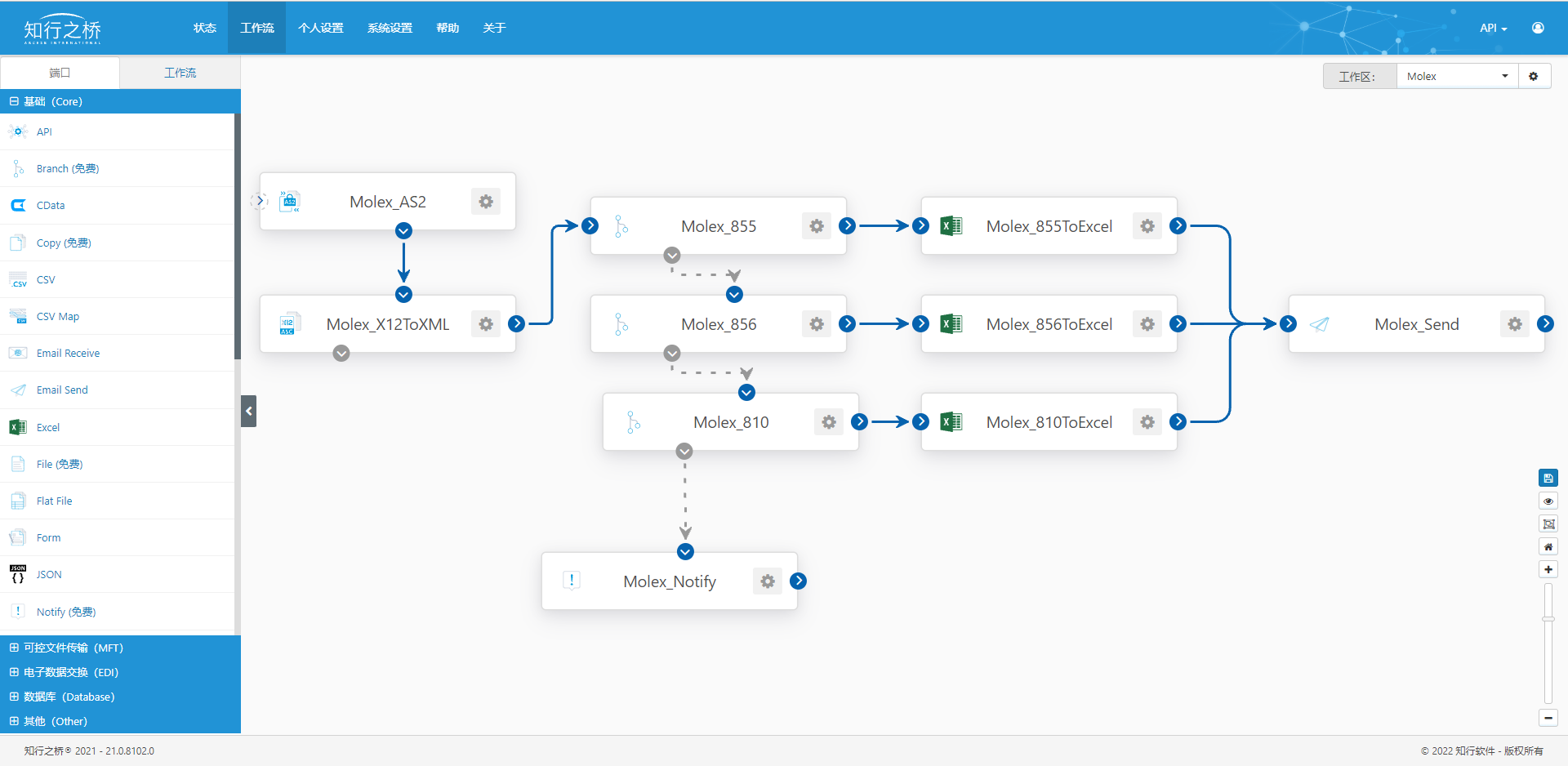The width and height of the screenshot is (1568, 766).
Task: Open settings gear on Molex_Notify node
Action: [x=768, y=581]
